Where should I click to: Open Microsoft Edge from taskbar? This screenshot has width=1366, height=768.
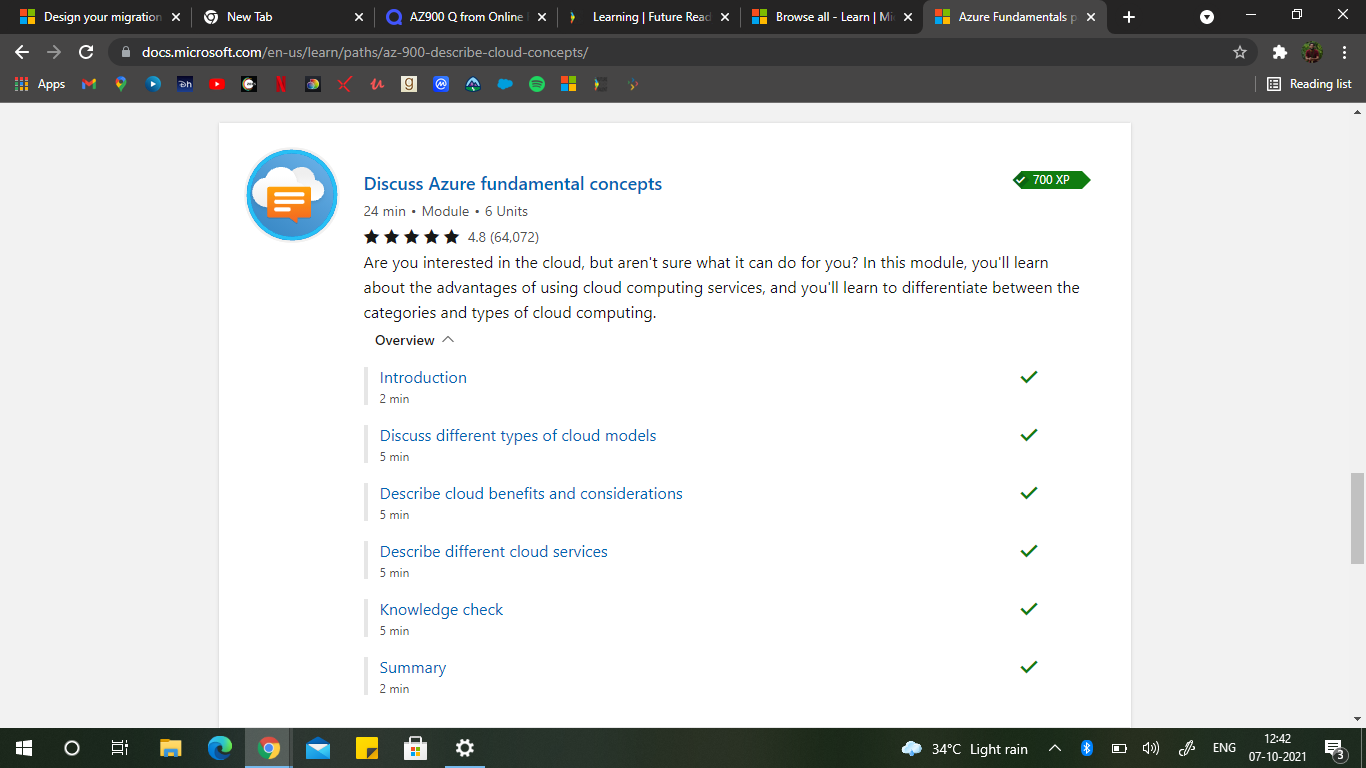(x=220, y=748)
